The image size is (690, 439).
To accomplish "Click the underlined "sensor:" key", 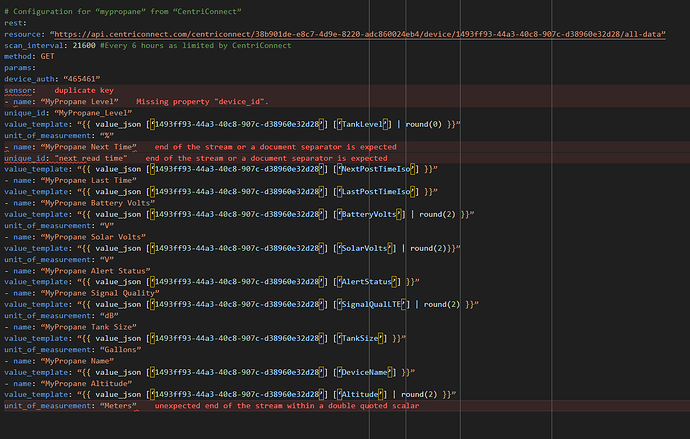I will tap(20, 90).
